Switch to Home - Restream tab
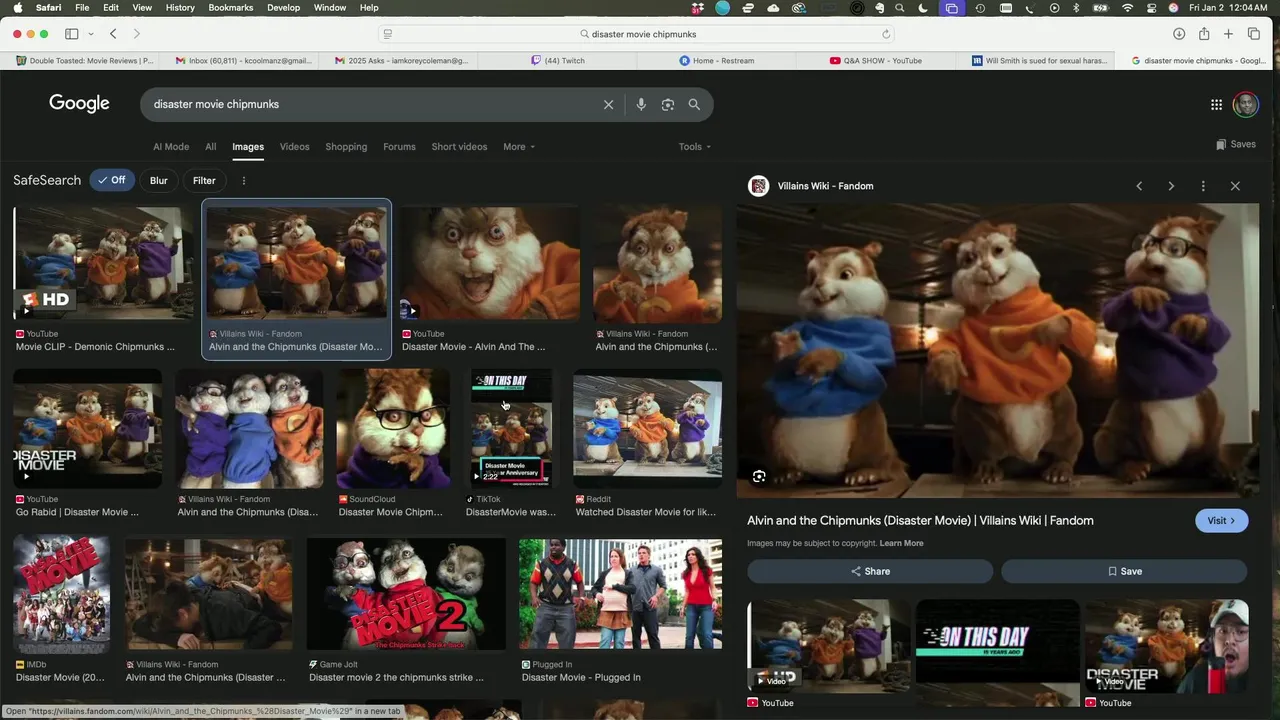 [717, 60]
